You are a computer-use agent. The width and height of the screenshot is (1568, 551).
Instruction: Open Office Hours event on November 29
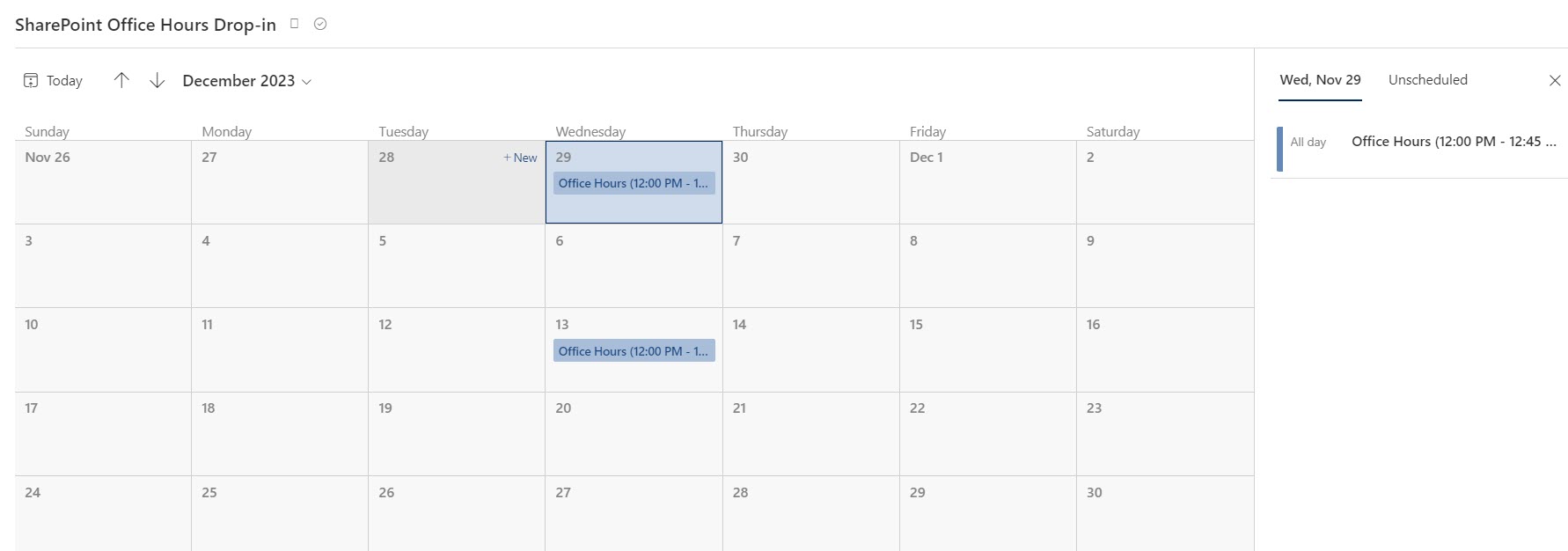(x=634, y=183)
